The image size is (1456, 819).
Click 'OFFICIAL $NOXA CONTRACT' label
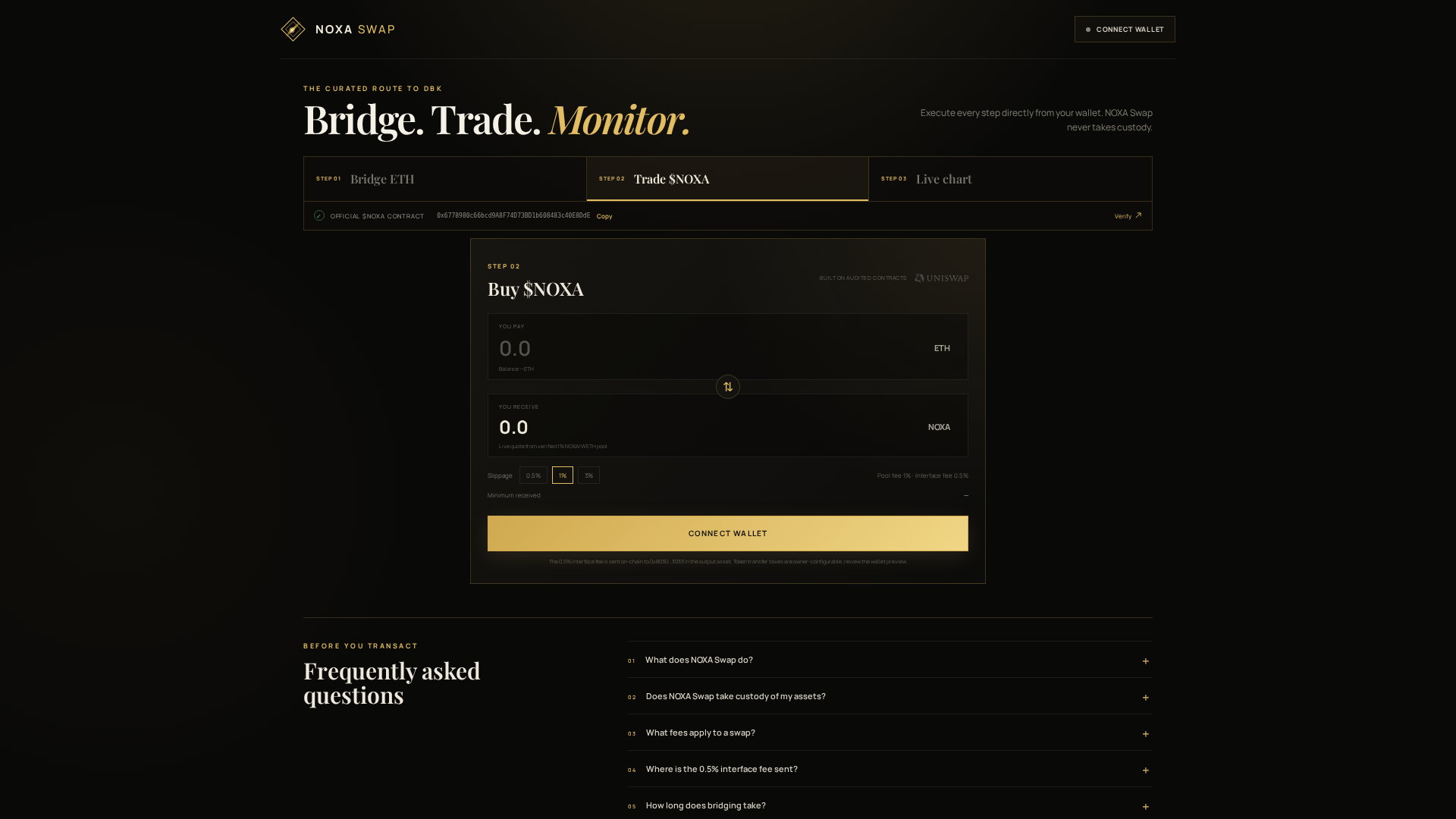[x=377, y=216]
